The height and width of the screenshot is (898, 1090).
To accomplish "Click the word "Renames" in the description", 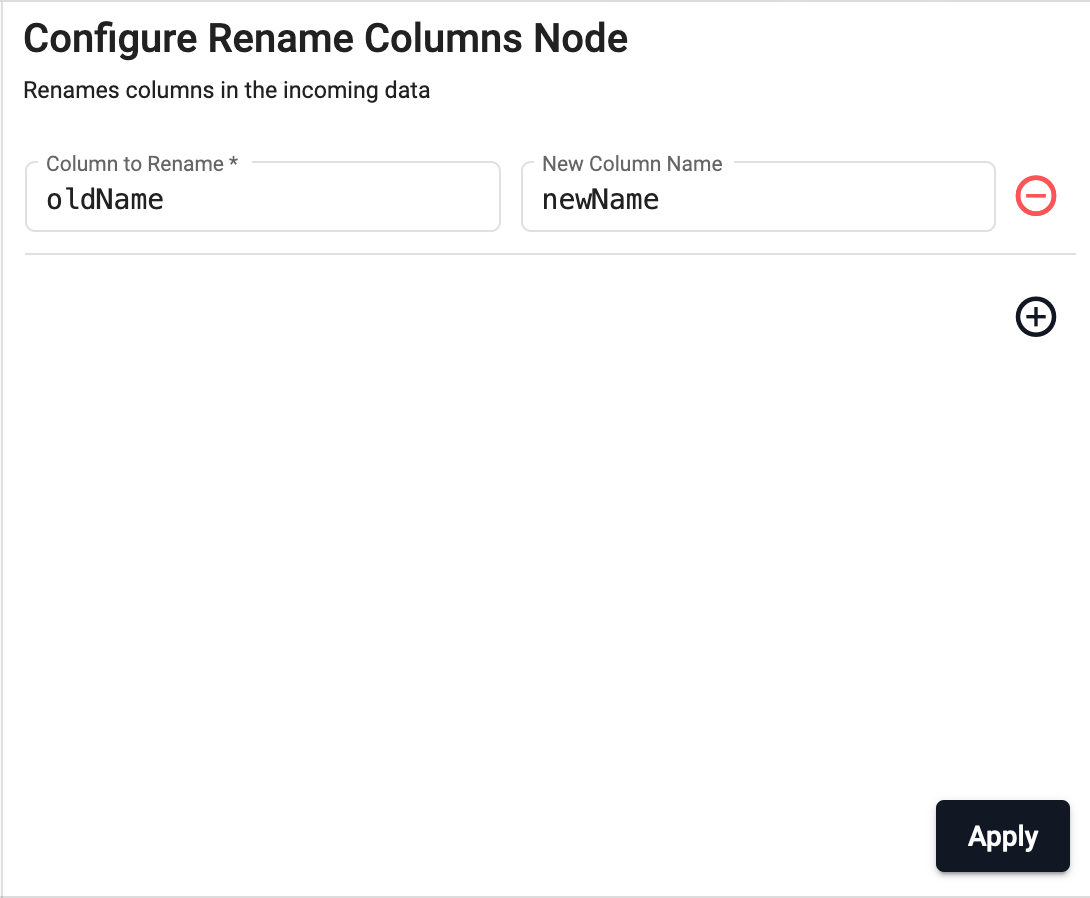I will 63,90.
